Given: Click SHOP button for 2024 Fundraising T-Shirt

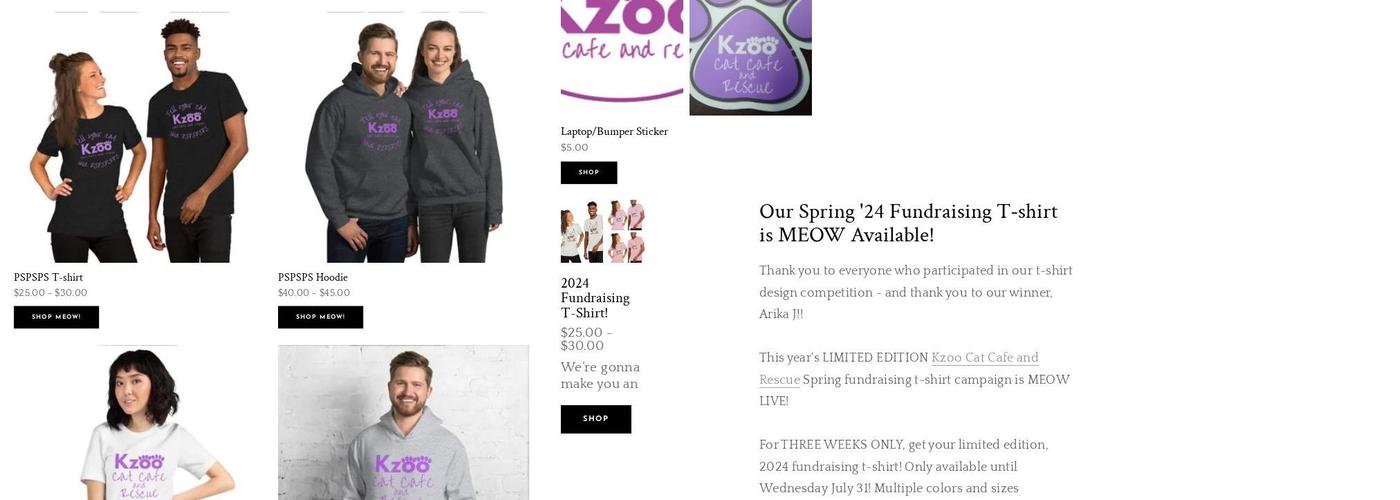Looking at the screenshot, I should pyautogui.click(x=596, y=419).
